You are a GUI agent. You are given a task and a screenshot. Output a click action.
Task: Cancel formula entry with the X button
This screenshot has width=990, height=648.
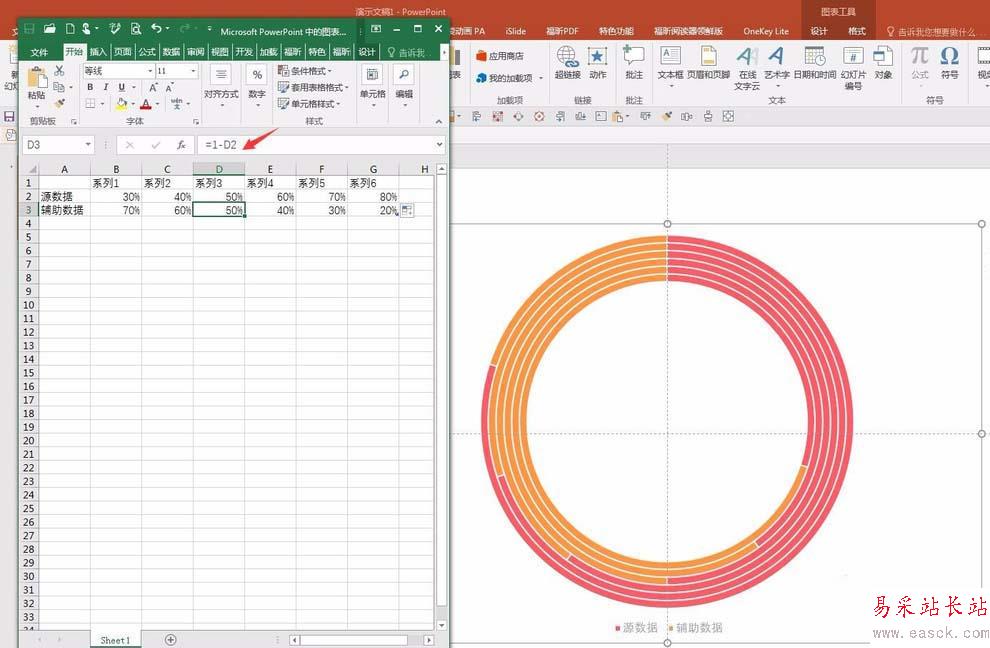click(x=129, y=145)
